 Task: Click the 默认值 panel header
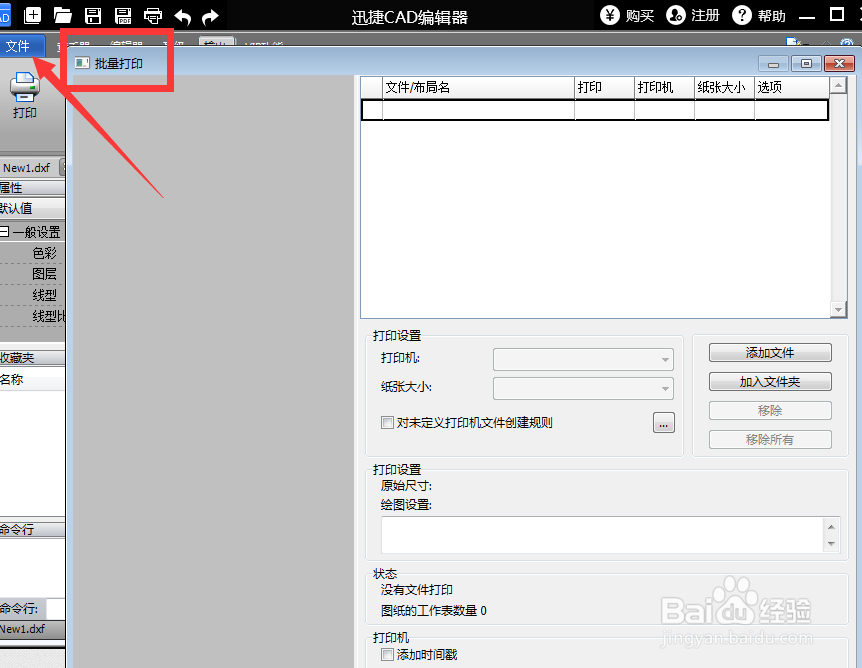(32, 208)
